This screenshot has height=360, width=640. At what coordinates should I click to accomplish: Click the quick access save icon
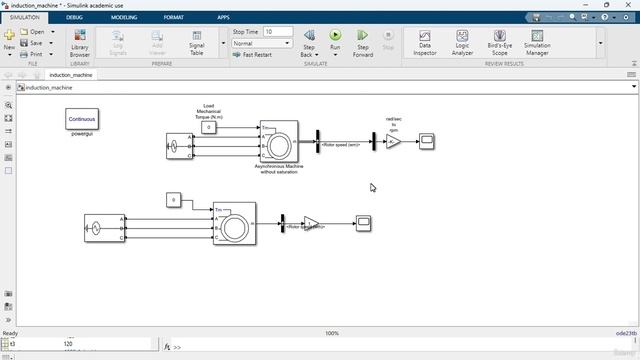(536, 17)
